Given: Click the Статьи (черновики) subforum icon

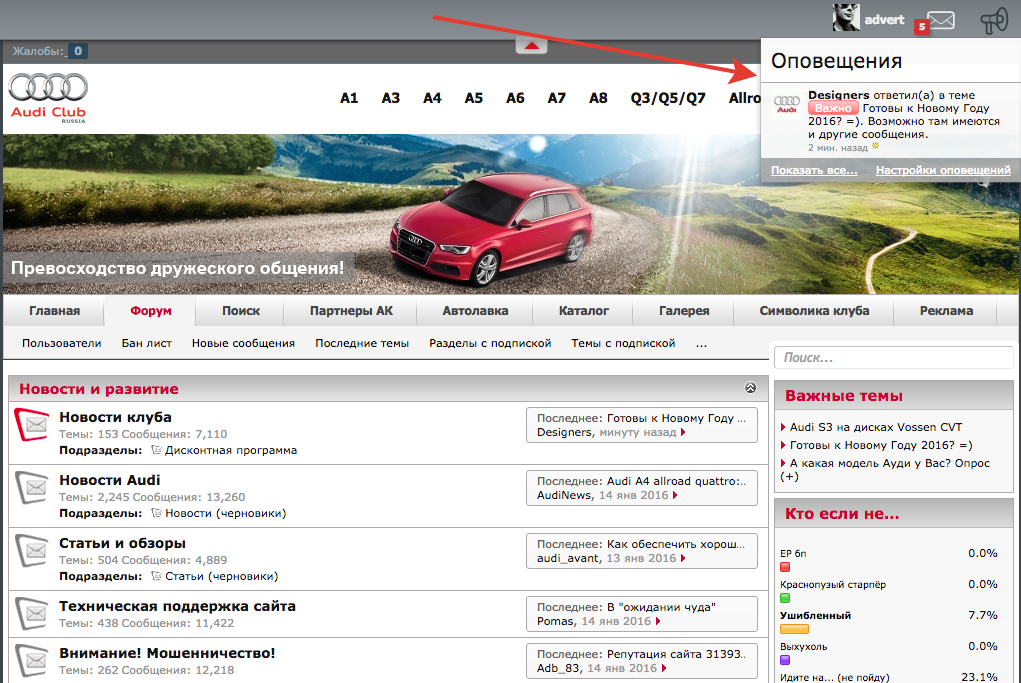Looking at the screenshot, I should (156, 576).
